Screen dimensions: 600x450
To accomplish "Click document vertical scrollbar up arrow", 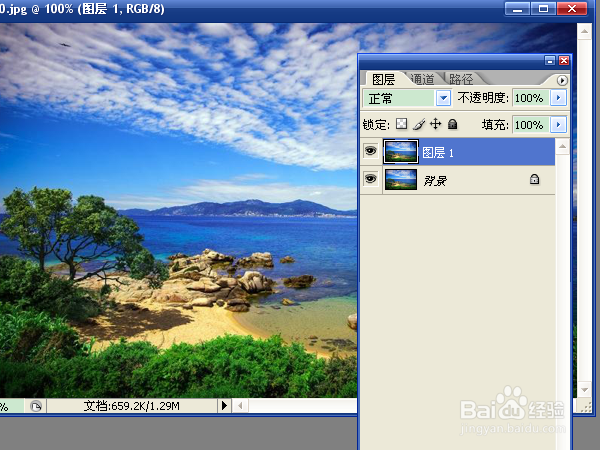I will pos(584,31).
